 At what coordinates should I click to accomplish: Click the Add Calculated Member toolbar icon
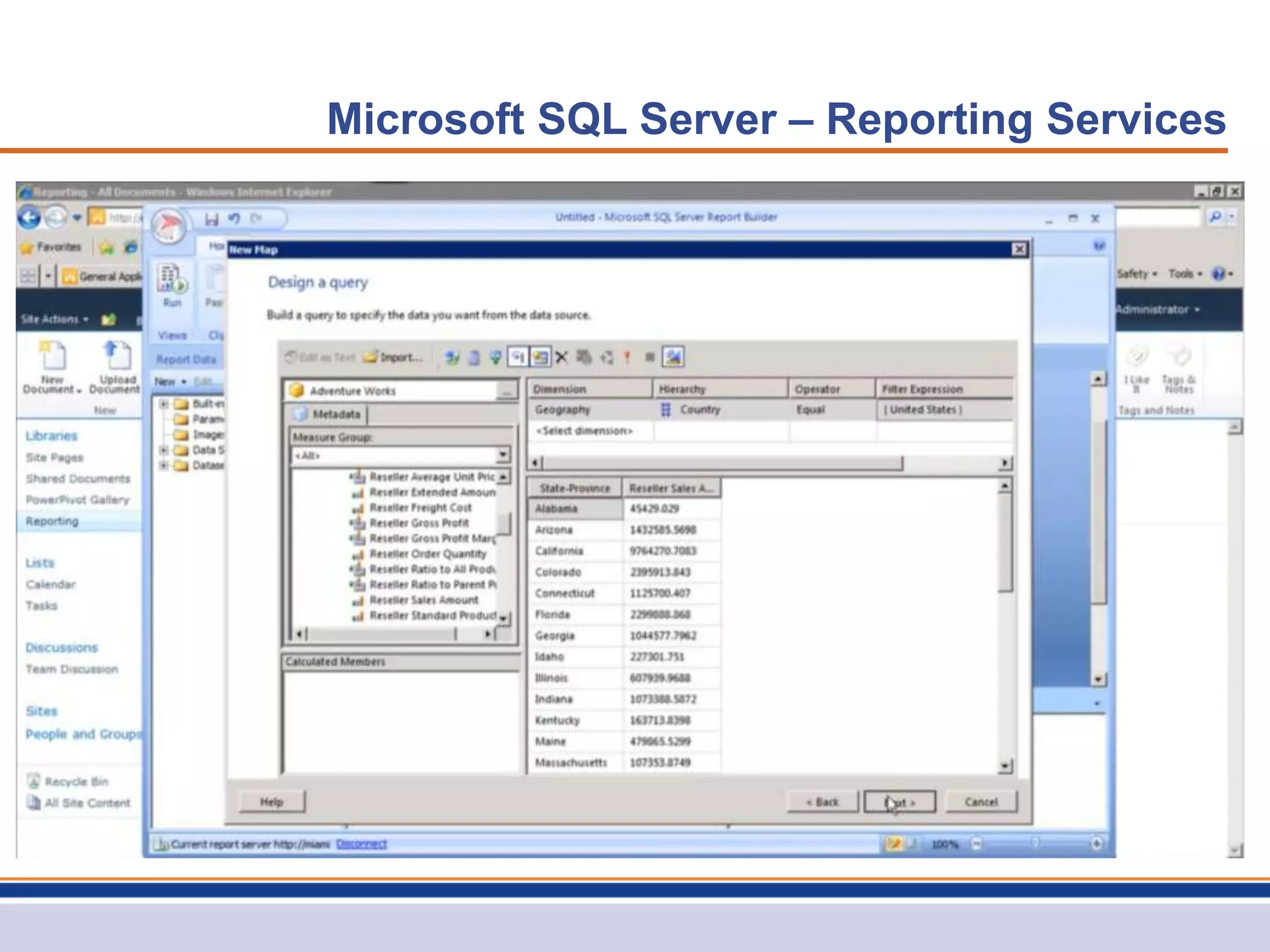coord(474,358)
